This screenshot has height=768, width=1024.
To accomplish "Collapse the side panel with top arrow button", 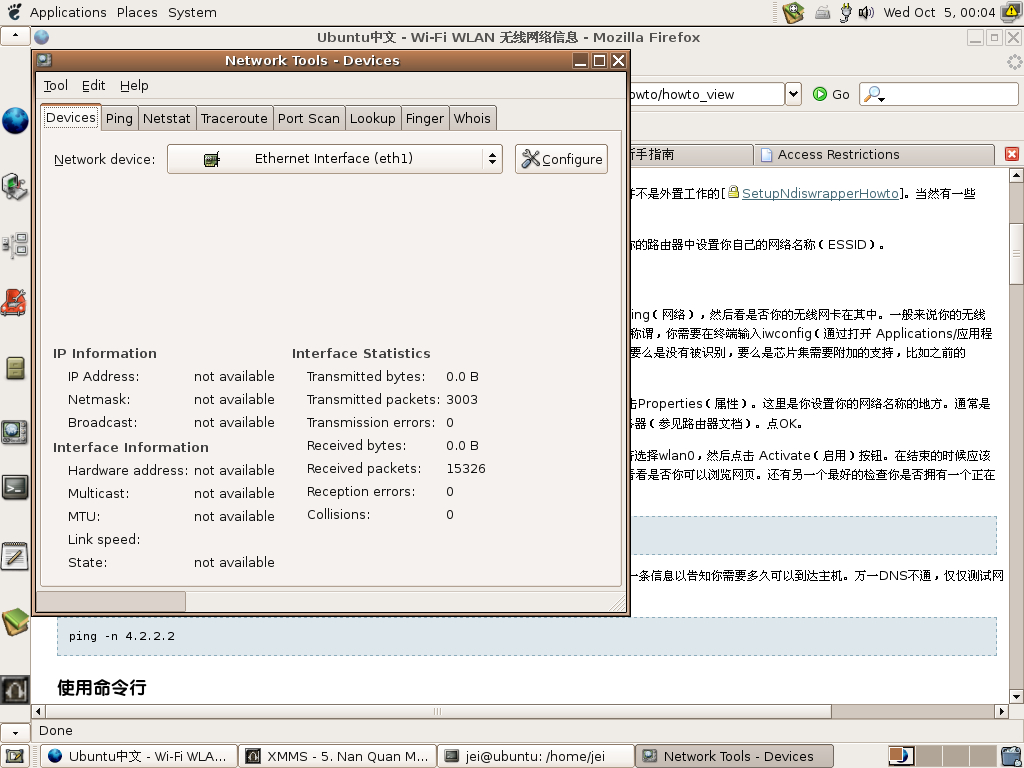I will click(15, 35).
